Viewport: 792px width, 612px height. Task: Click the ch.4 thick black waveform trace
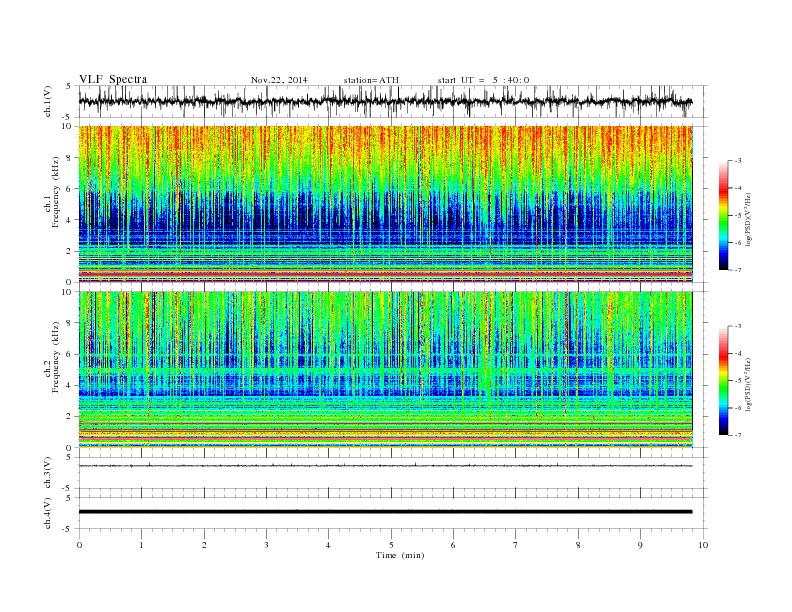pos(385,512)
